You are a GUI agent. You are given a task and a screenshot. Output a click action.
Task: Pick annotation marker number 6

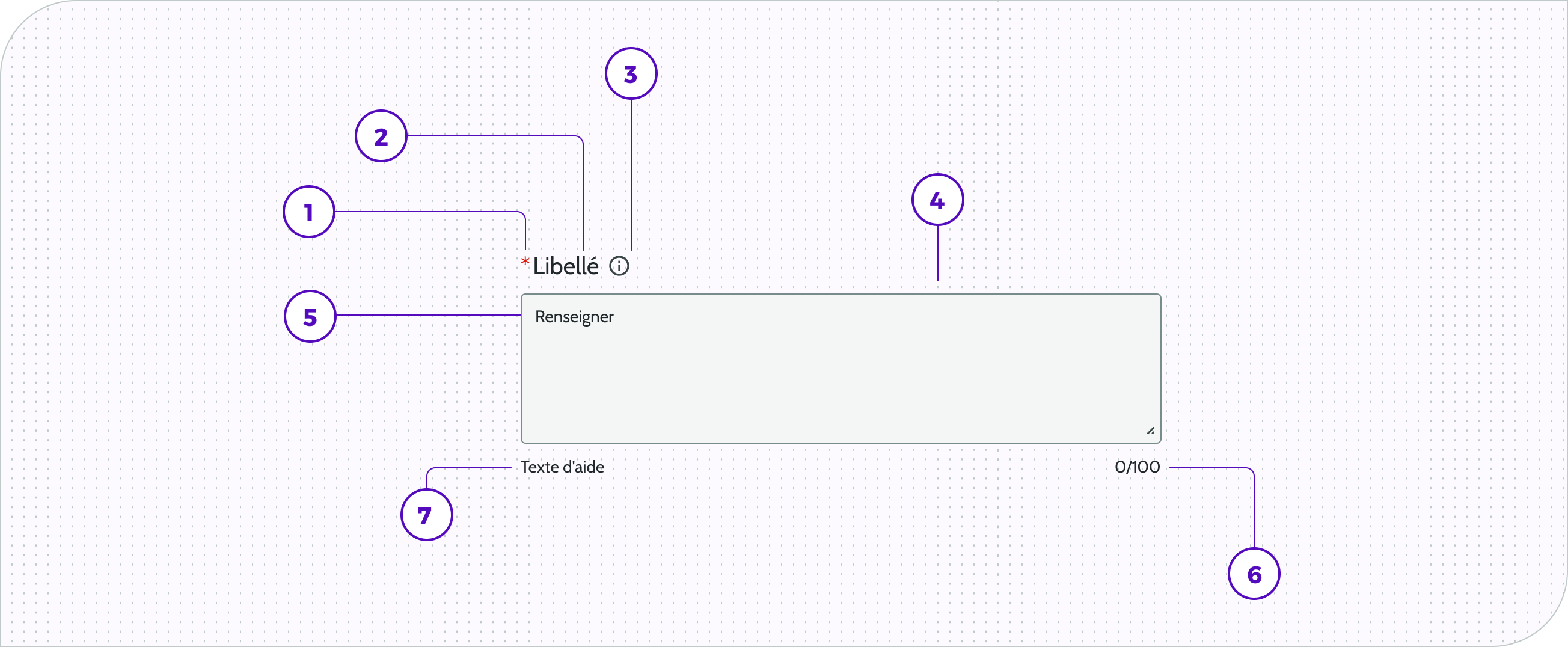tap(1254, 574)
